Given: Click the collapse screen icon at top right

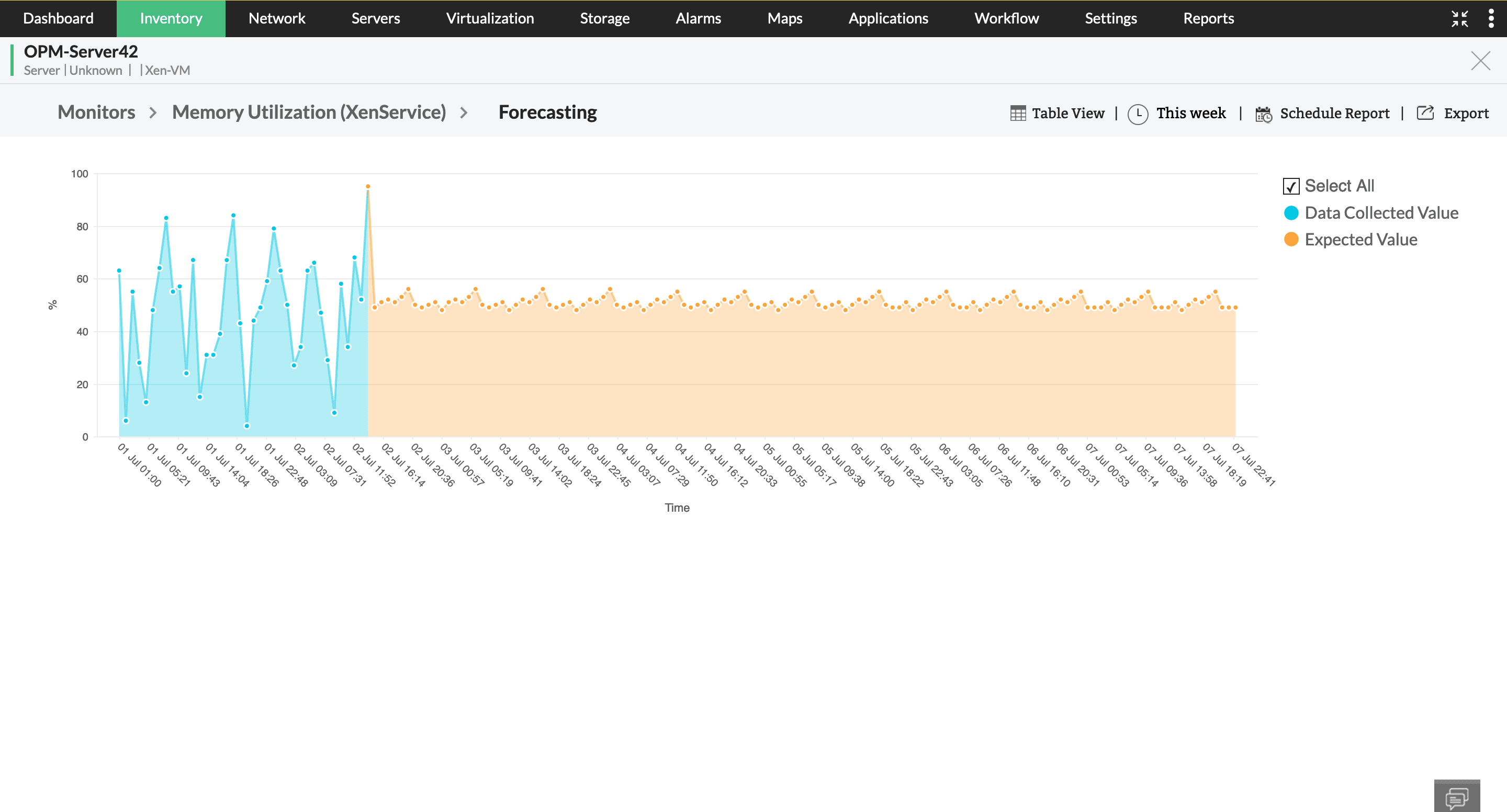Looking at the screenshot, I should tap(1459, 18).
